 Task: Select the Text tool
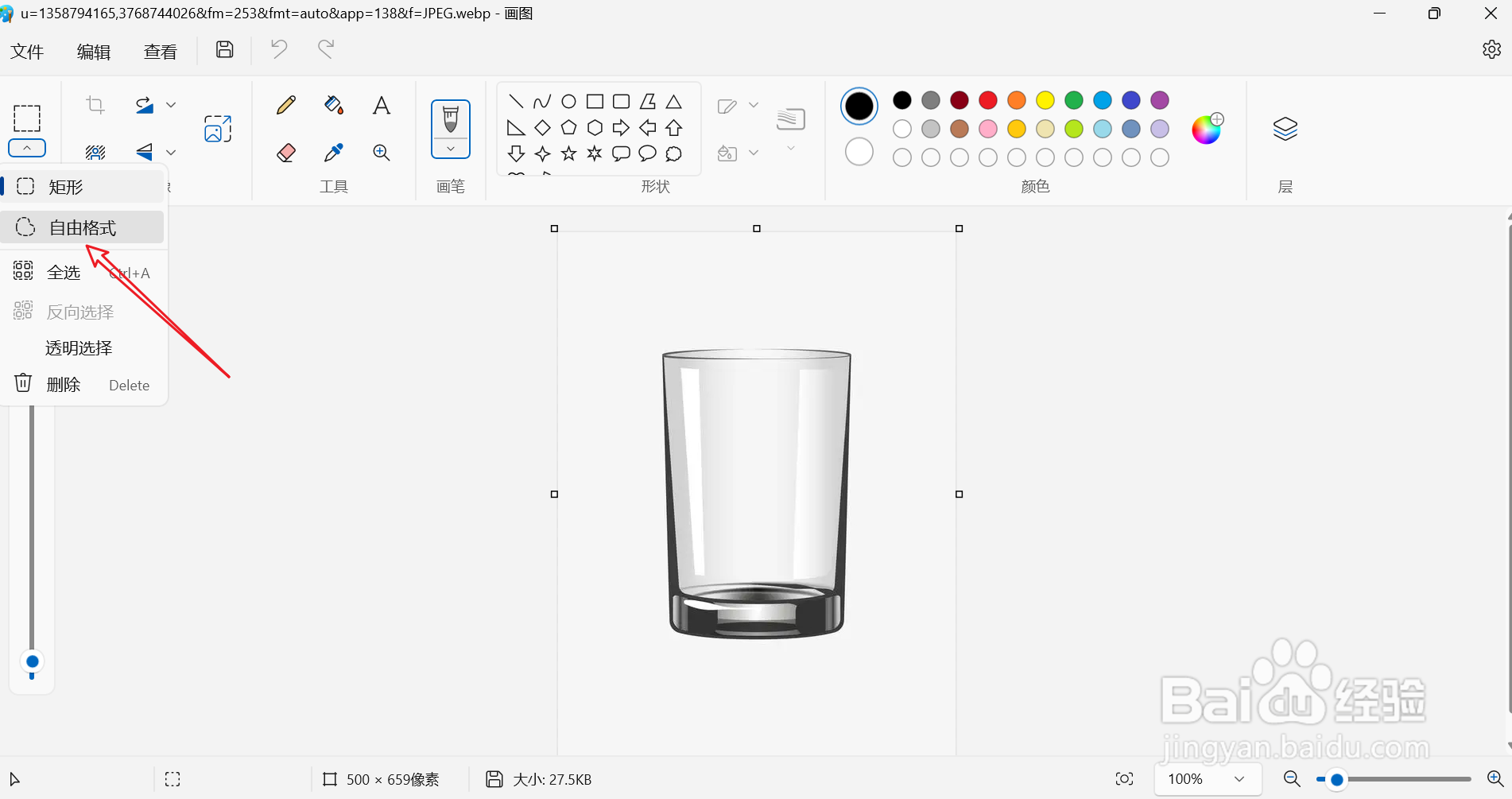[x=382, y=105]
